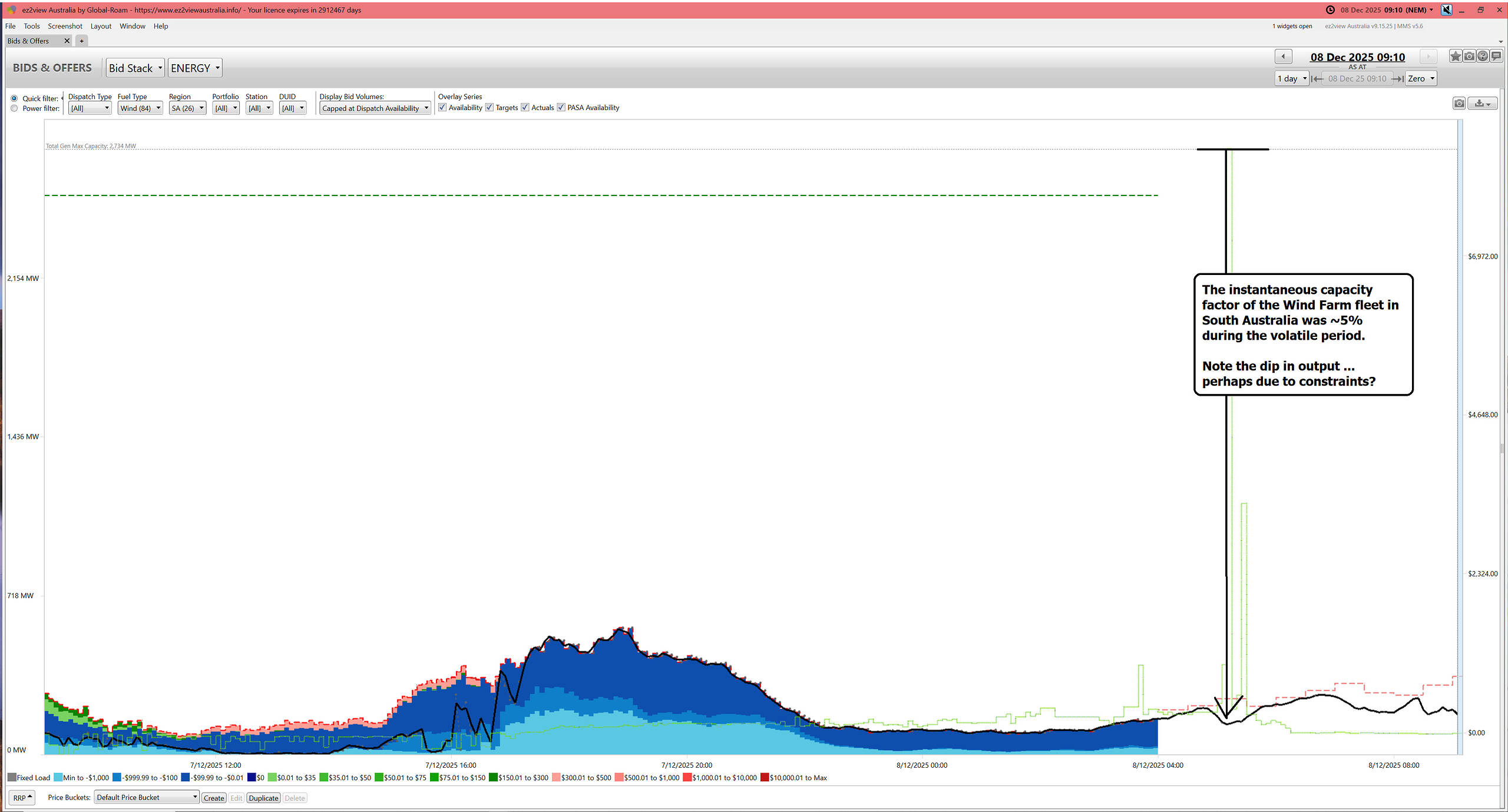The height and width of the screenshot is (812, 1508).
Task: Open the comment speech bubble icon
Action: tap(1496, 57)
